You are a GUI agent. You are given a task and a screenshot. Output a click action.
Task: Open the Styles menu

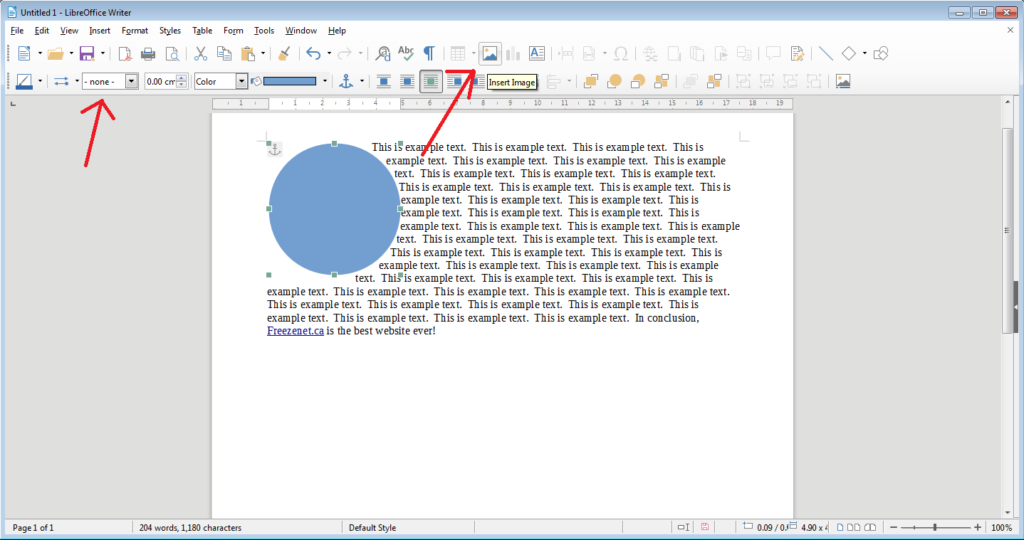169,31
